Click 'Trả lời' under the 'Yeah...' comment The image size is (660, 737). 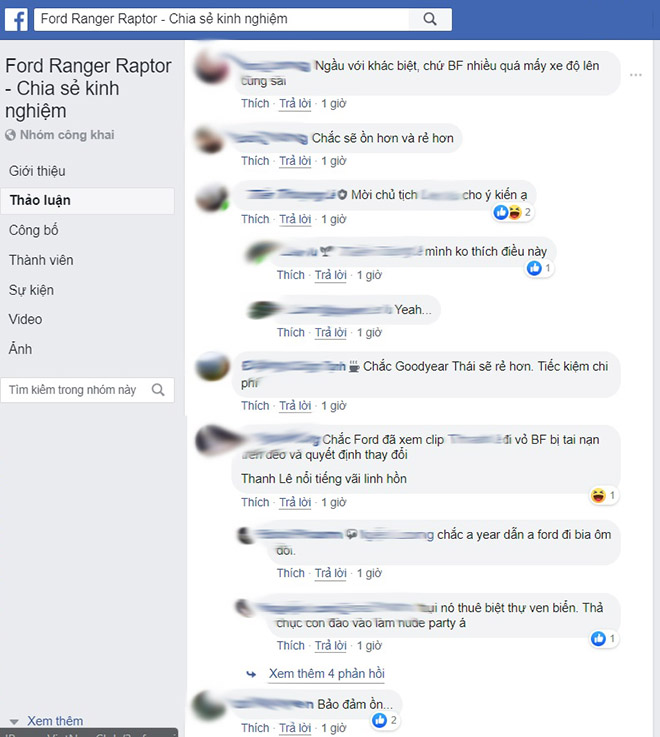[x=330, y=333]
